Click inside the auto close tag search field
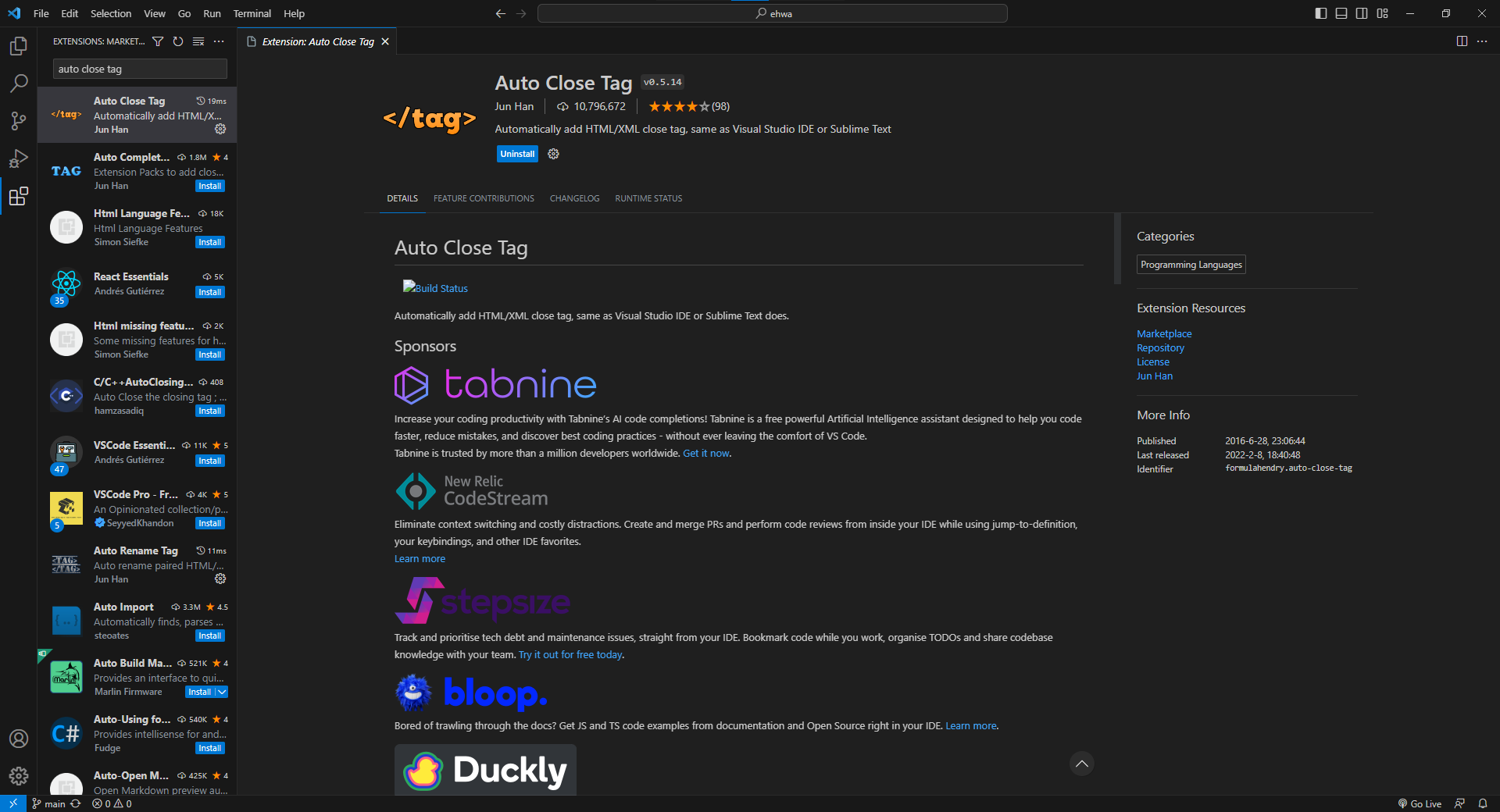 pos(139,69)
